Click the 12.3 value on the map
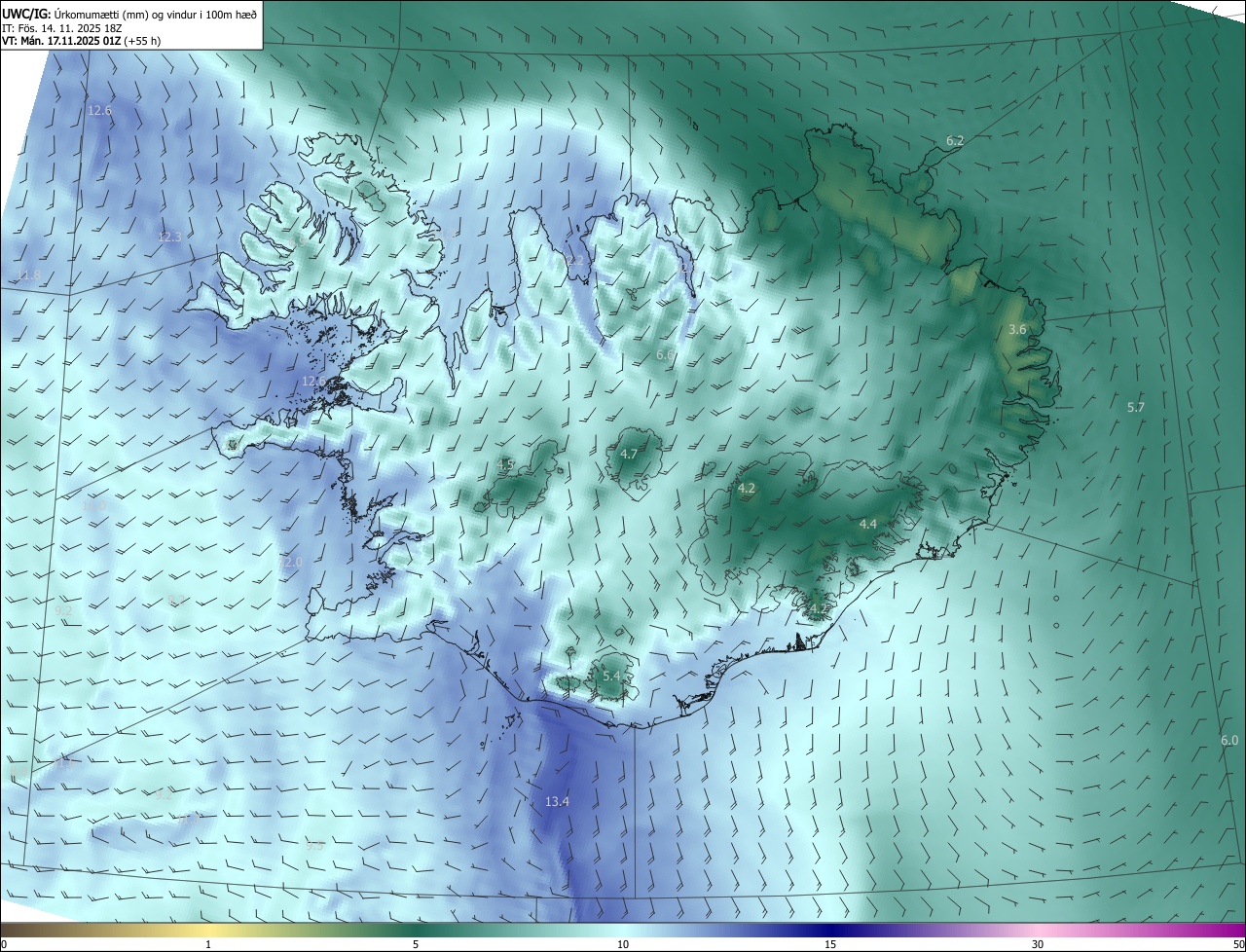This screenshot has width=1246, height=952. 169,237
